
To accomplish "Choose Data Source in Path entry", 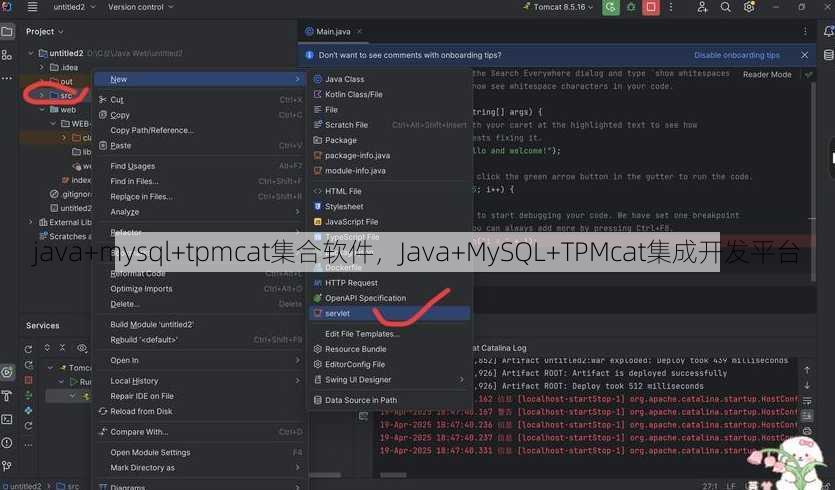I will point(389,400).
